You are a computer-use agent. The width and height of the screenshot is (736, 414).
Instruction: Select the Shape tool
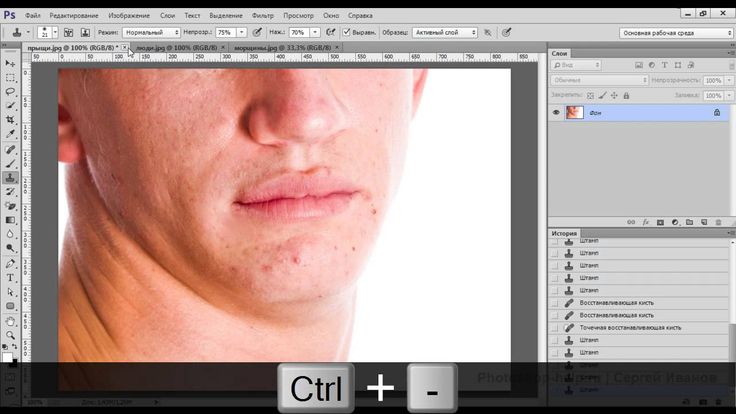pos(10,306)
